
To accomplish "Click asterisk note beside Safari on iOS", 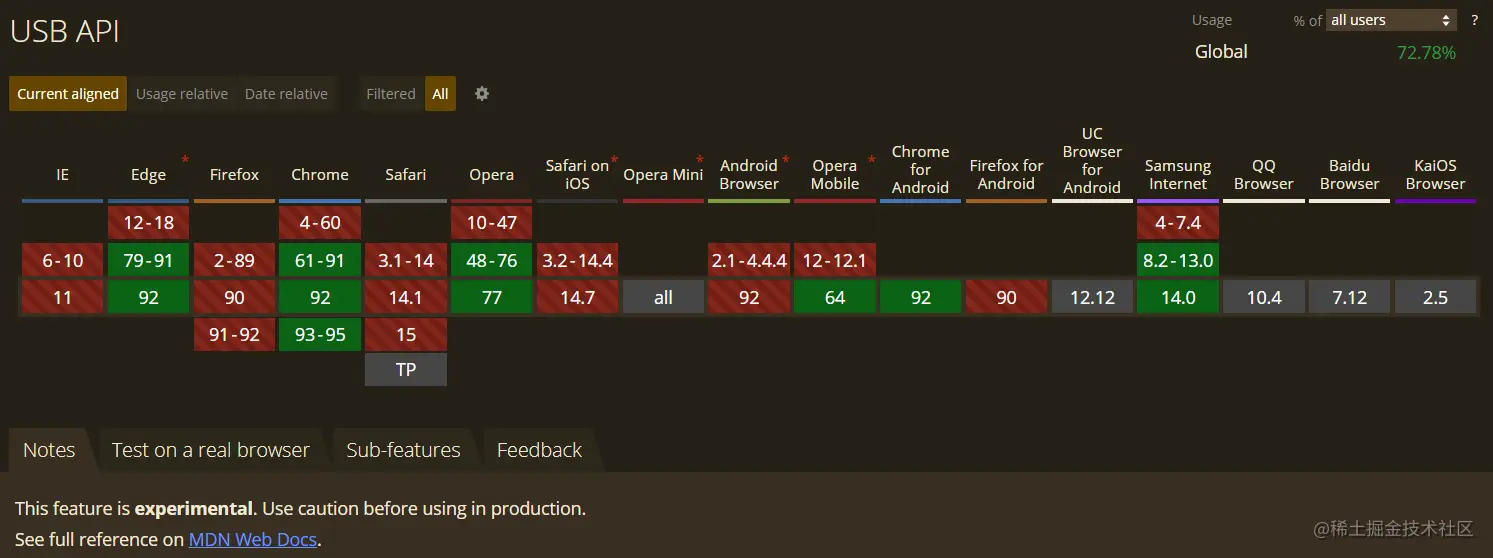I will click(614, 160).
